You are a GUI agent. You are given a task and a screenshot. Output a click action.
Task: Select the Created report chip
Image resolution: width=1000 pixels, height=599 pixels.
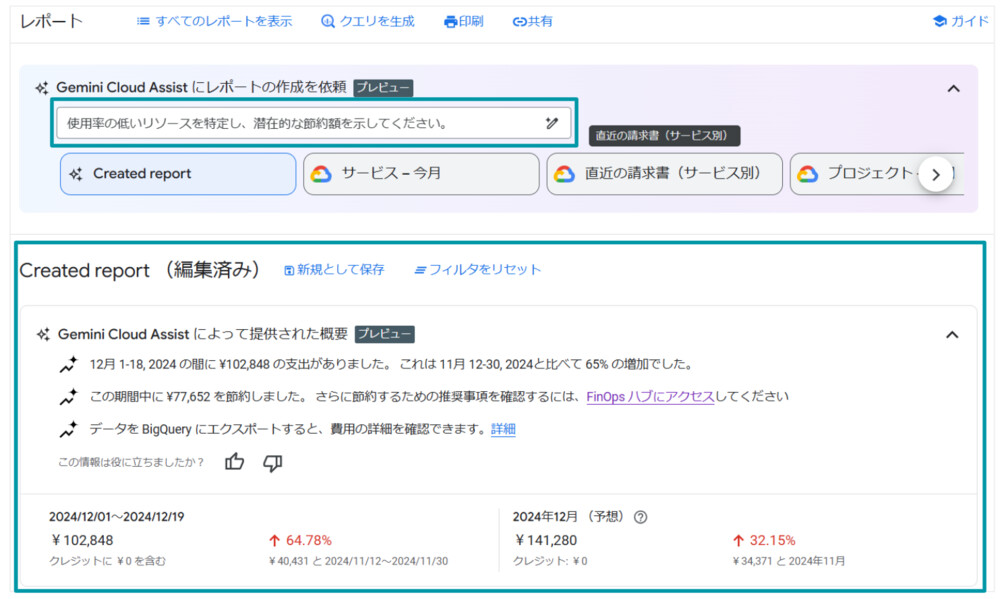[x=178, y=174]
